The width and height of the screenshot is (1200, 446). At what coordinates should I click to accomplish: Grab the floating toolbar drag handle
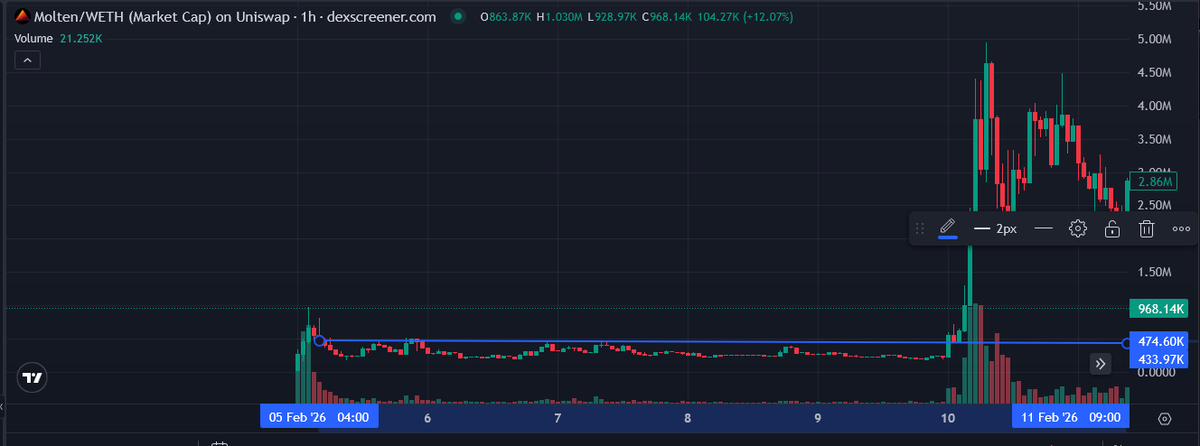pyautogui.click(x=920, y=229)
